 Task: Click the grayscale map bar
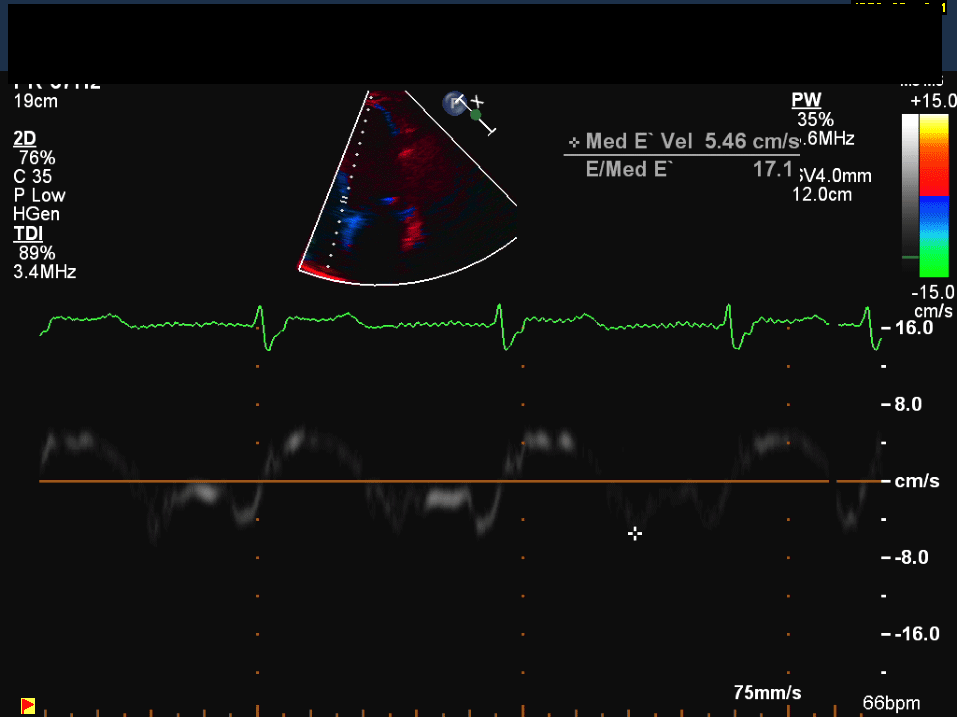pos(910,190)
